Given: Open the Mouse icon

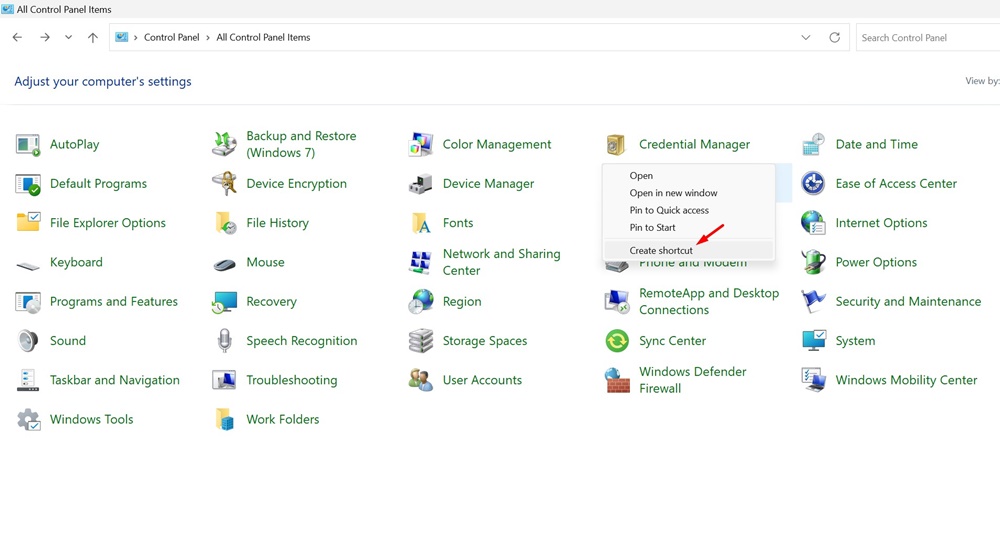Looking at the screenshot, I should tap(224, 264).
